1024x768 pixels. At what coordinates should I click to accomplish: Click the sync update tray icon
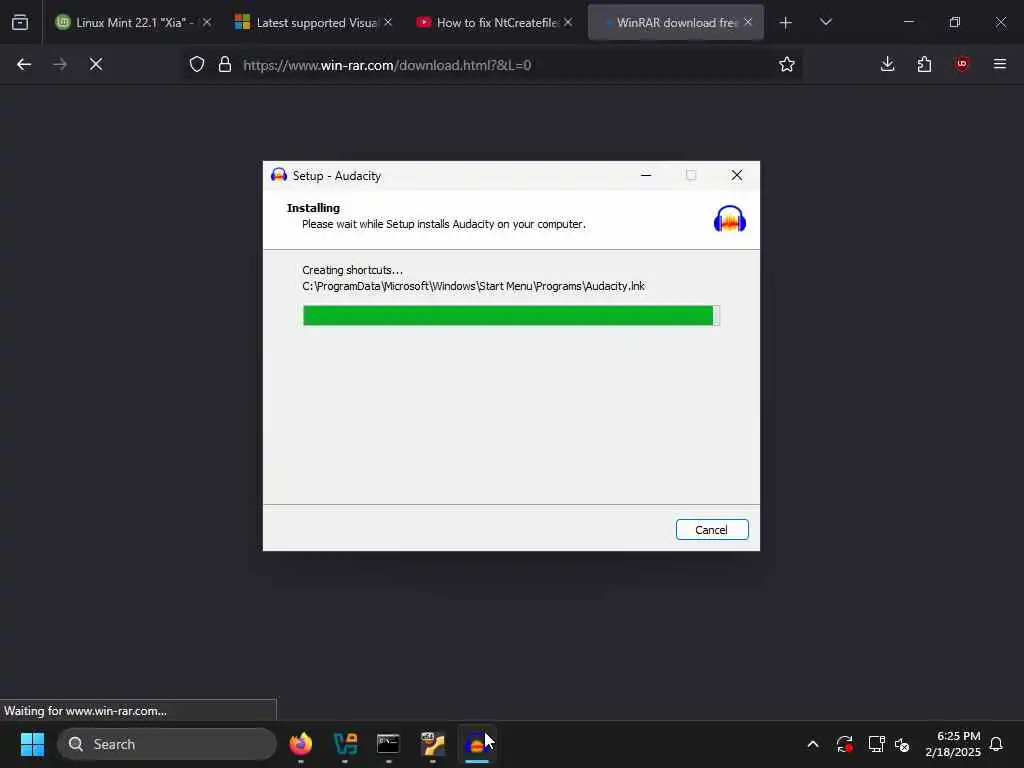pos(844,744)
